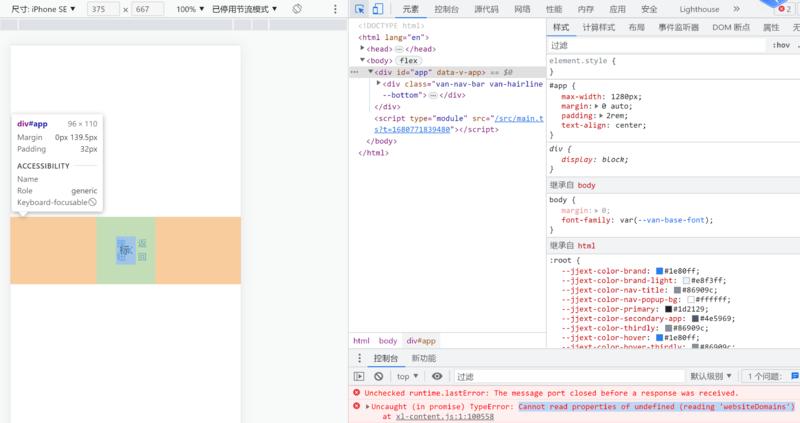The height and width of the screenshot is (423, 800).
Task: Select the 元素 tab
Action: 410,9
